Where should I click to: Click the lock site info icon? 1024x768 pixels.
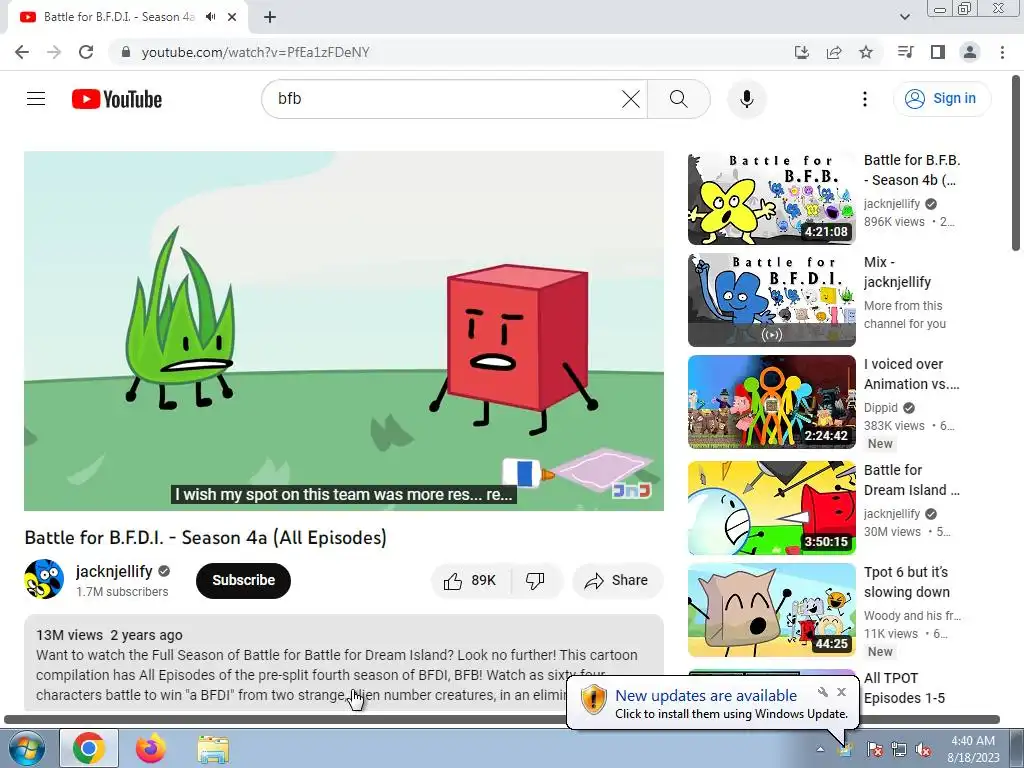pos(126,52)
